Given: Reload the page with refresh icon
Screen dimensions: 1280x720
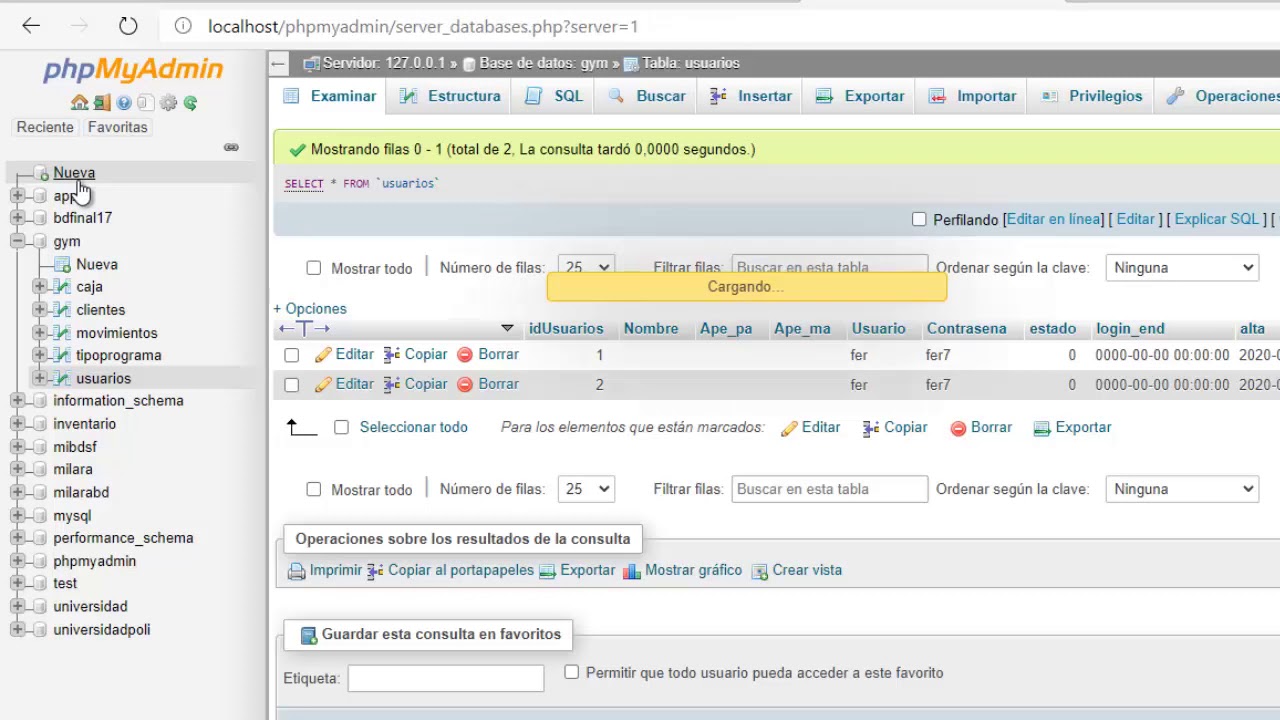Looking at the screenshot, I should pos(127,26).
